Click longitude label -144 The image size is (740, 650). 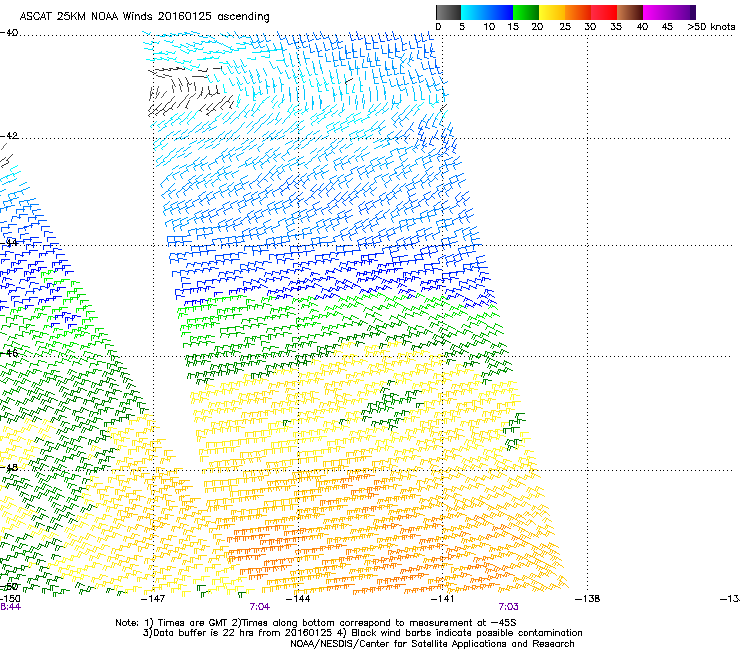tap(298, 599)
